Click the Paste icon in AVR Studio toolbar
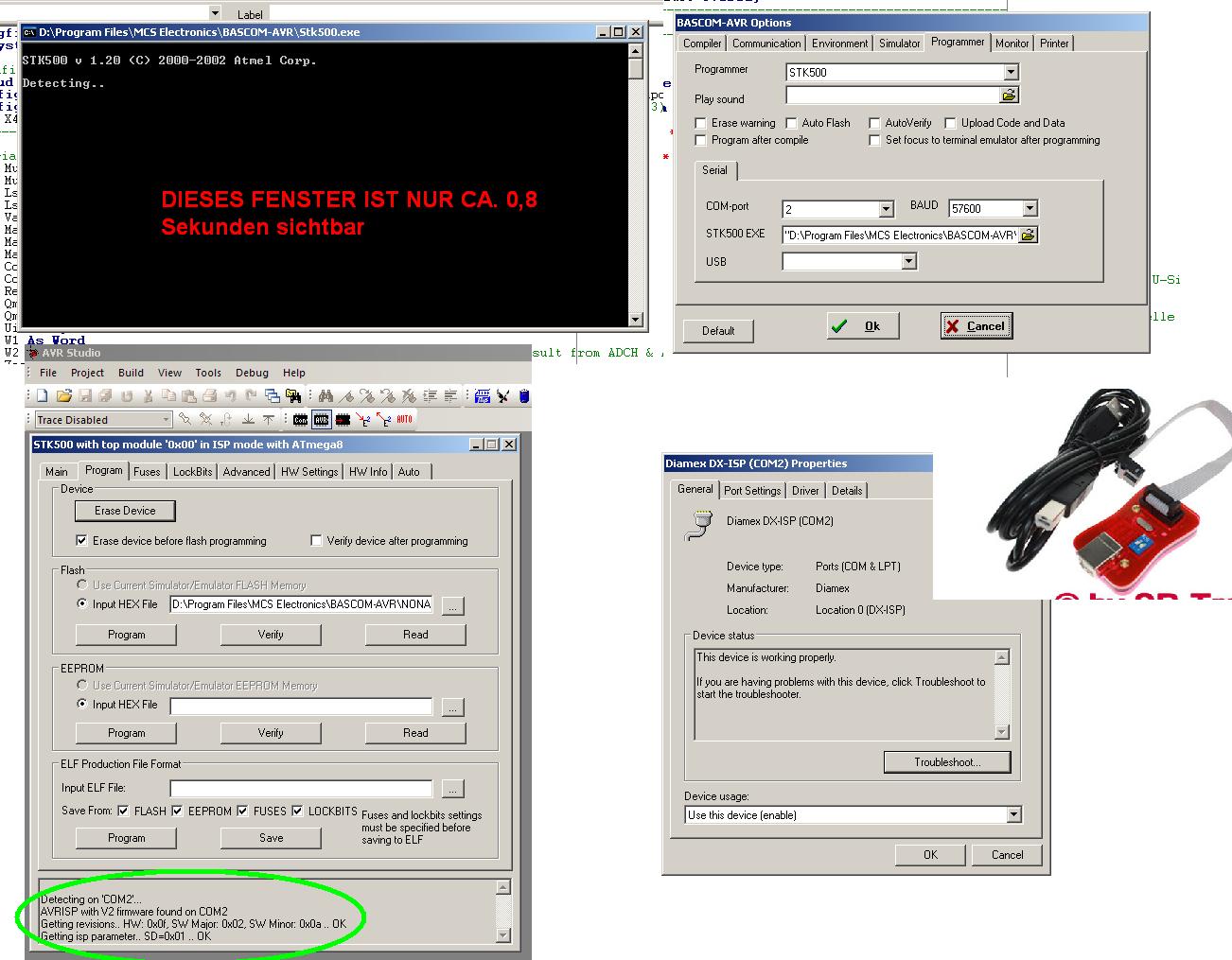The height and width of the screenshot is (960, 1232). click(189, 395)
